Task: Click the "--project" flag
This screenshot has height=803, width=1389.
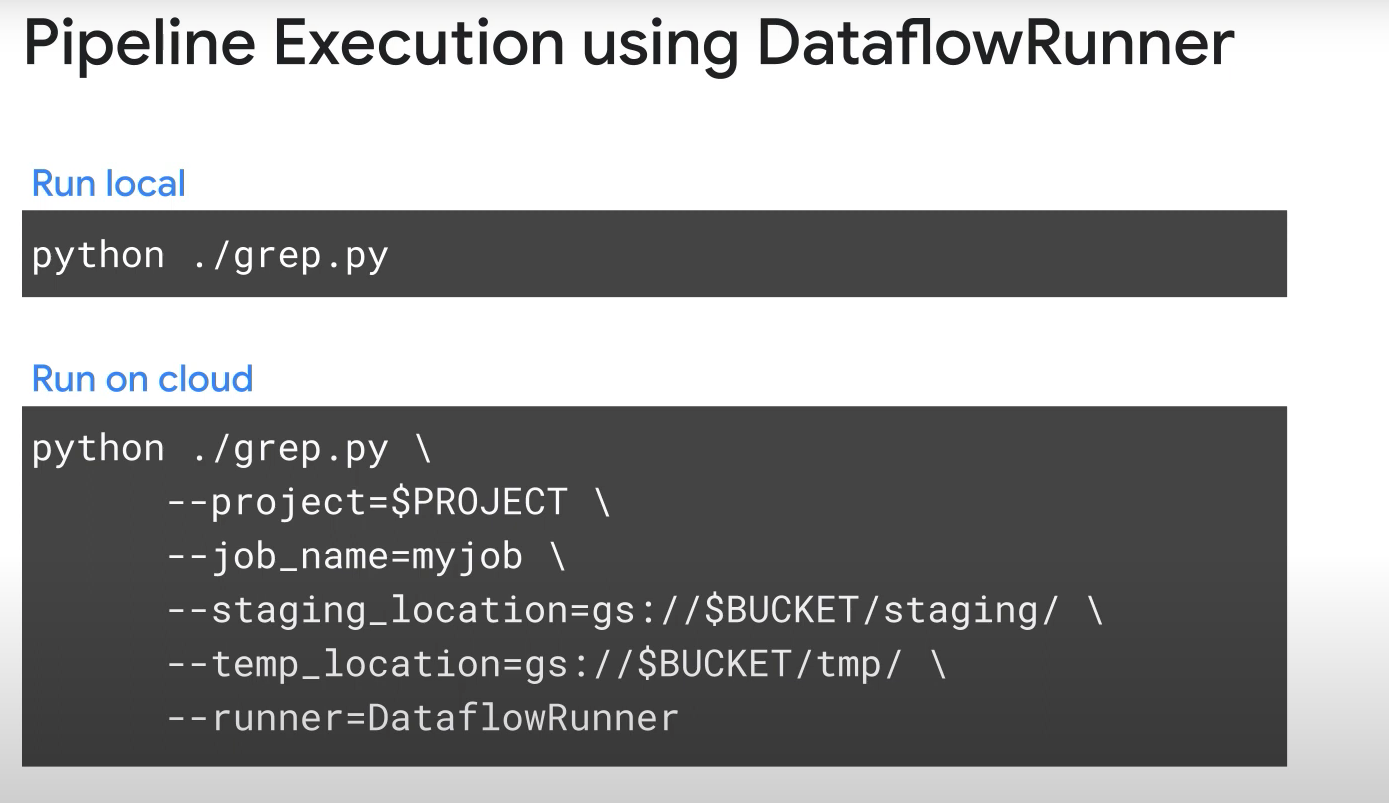Action: point(266,502)
